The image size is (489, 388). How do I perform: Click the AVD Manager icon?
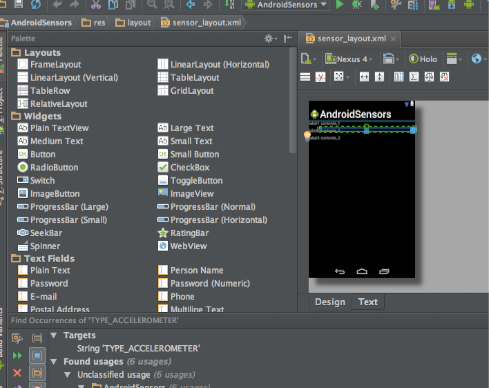pyautogui.click(x=434, y=5)
